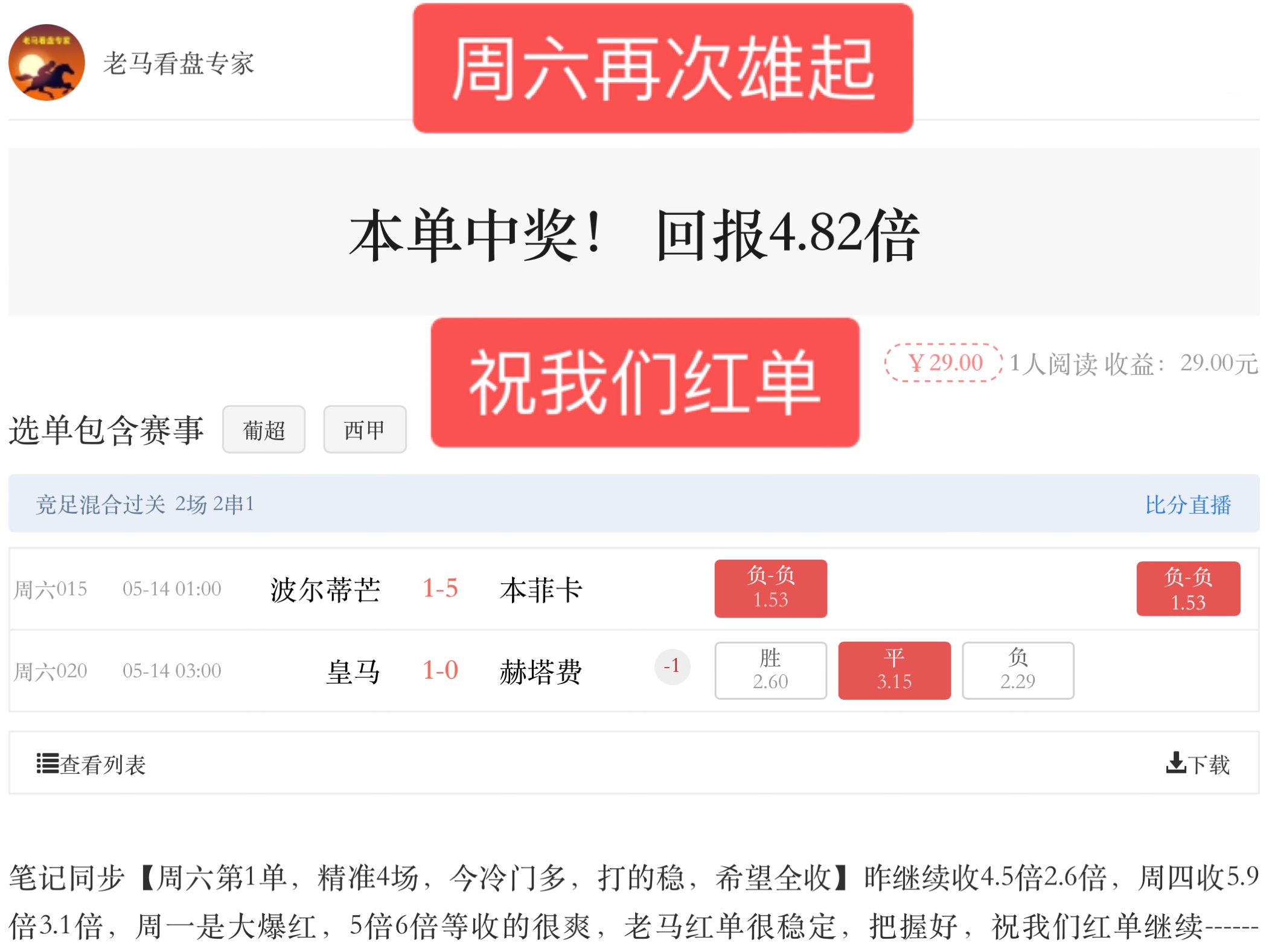Select the 葡超 league tag
Image resolution: width=1275 pixels, height=952 pixels.
pyautogui.click(x=264, y=430)
